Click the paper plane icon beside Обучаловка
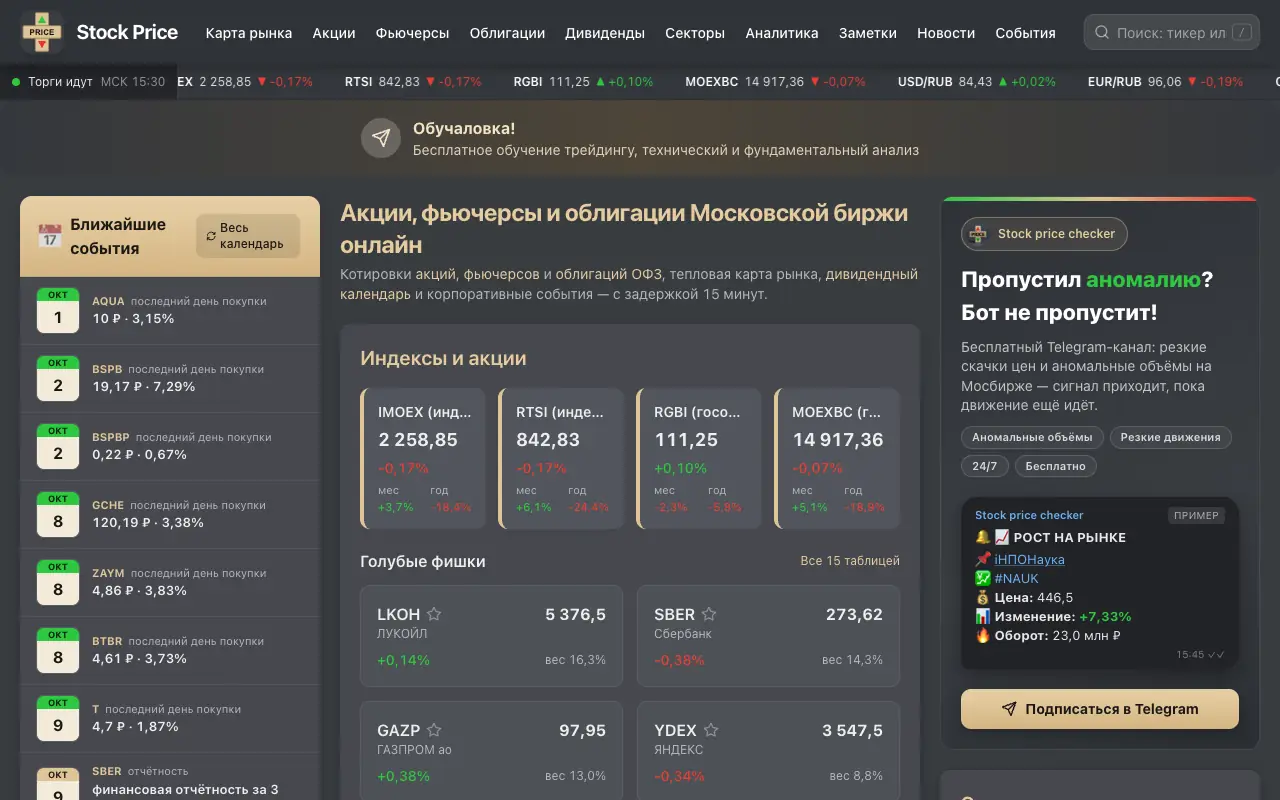The height and width of the screenshot is (800, 1280). pos(381,138)
